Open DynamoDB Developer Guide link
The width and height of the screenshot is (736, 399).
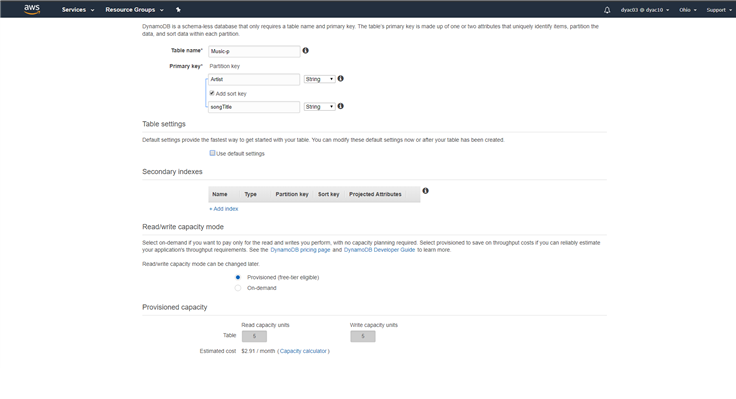(x=379, y=250)
